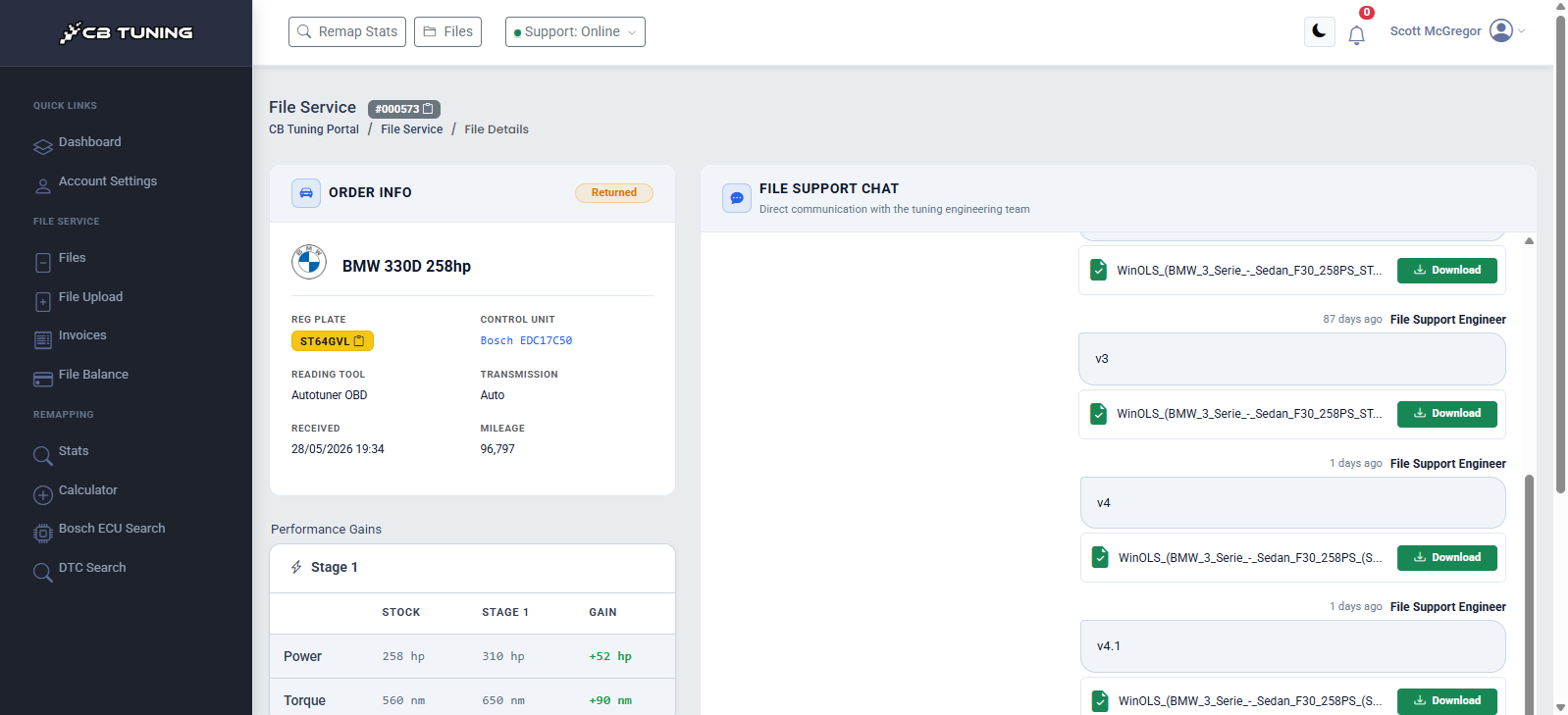This screenshot has height=715, width=1568.
Task: Open notifications bell
Action: click(1356, 35)
